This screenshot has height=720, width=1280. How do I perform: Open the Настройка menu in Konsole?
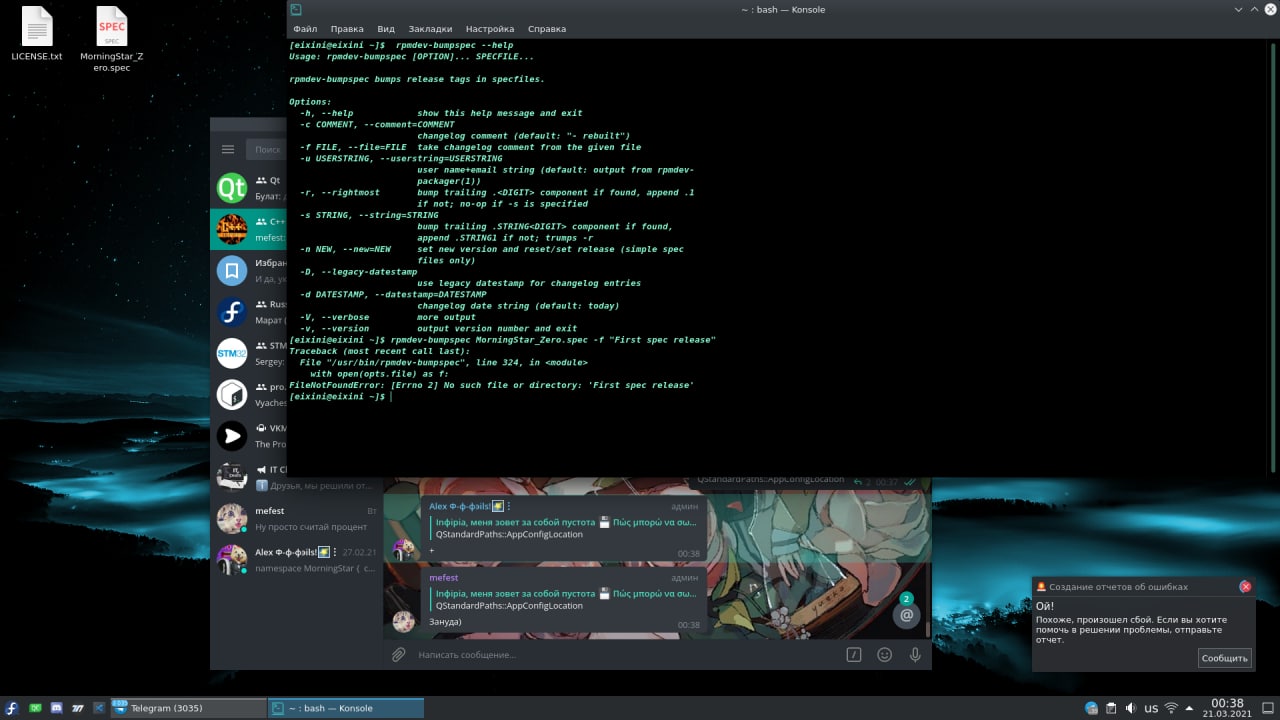pyautogui.click(x=490, y=29)
